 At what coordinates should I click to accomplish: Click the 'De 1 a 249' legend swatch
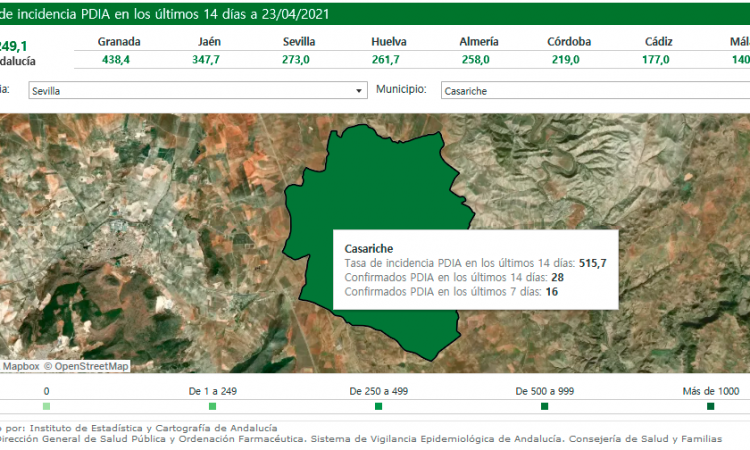click(212, 407)
